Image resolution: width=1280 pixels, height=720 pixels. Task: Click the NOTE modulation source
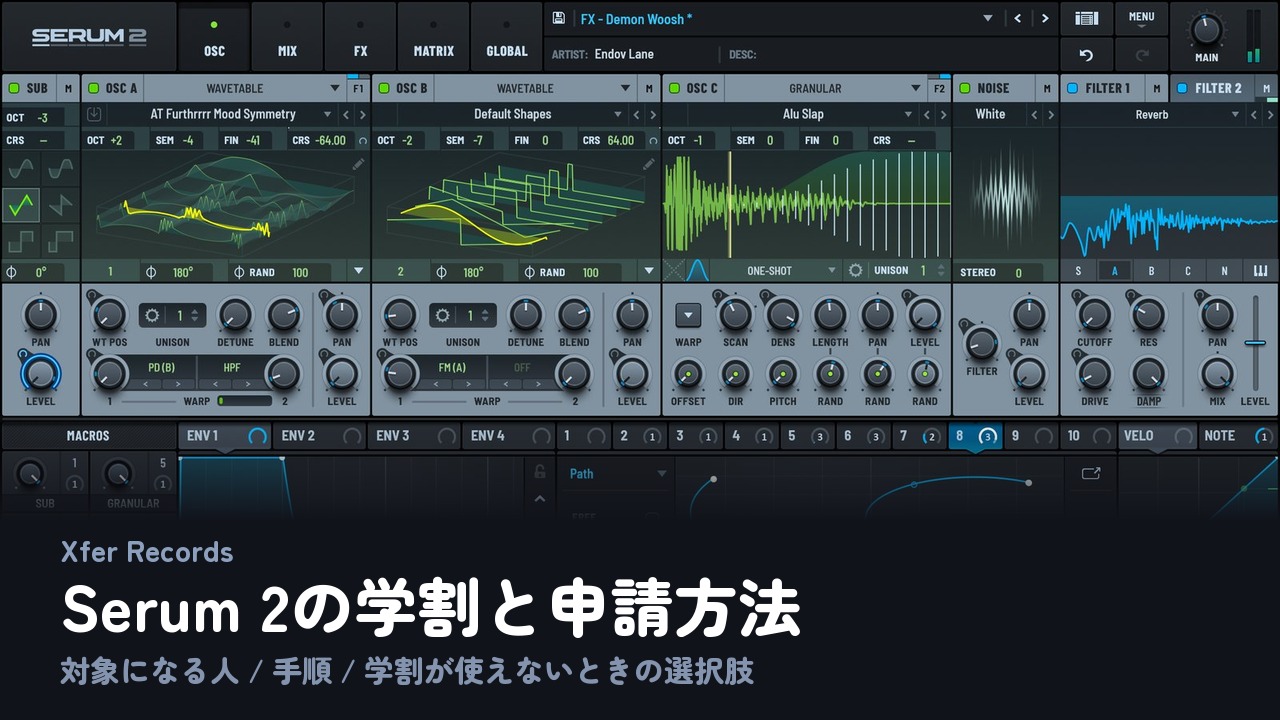1237,436
